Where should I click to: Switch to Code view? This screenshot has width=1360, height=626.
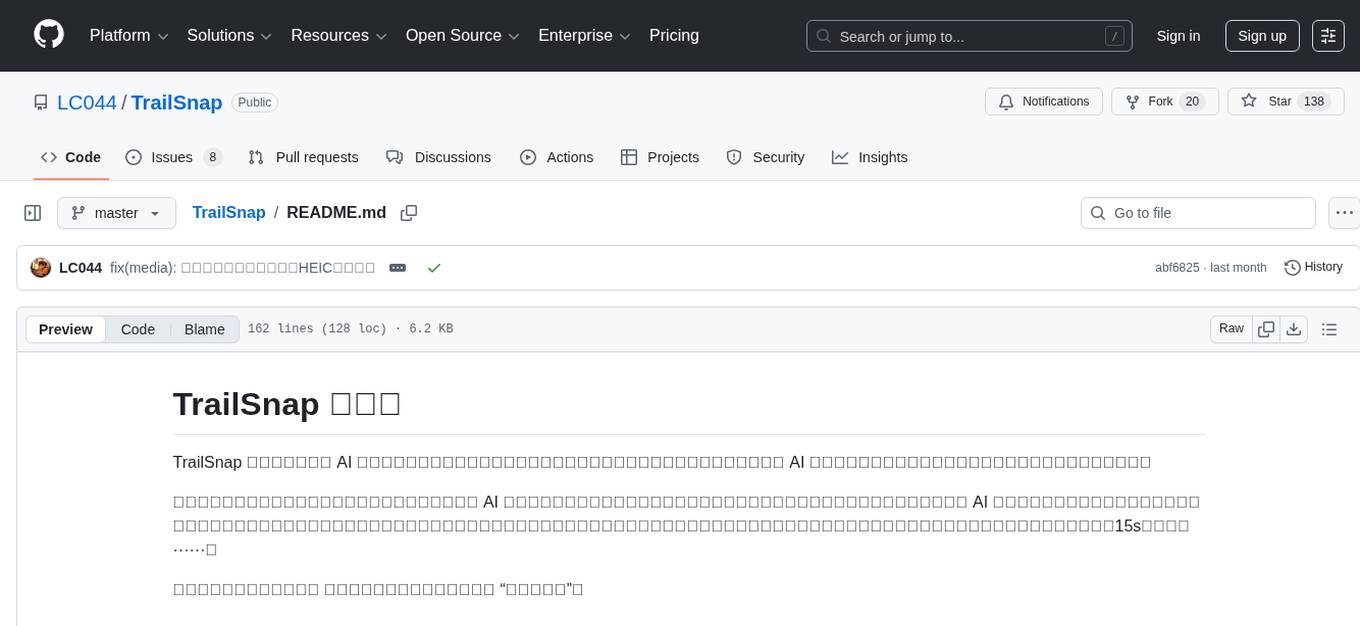[138, 329]
